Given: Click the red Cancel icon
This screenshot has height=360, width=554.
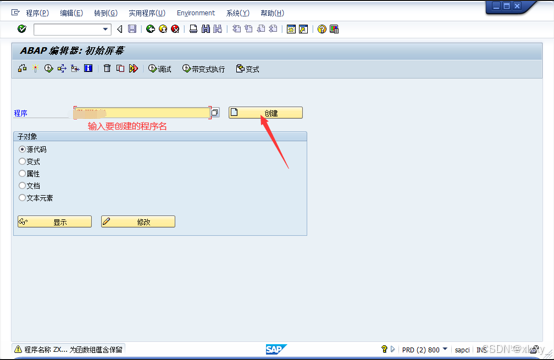Looking at the screenshot, I should [175, 29].
